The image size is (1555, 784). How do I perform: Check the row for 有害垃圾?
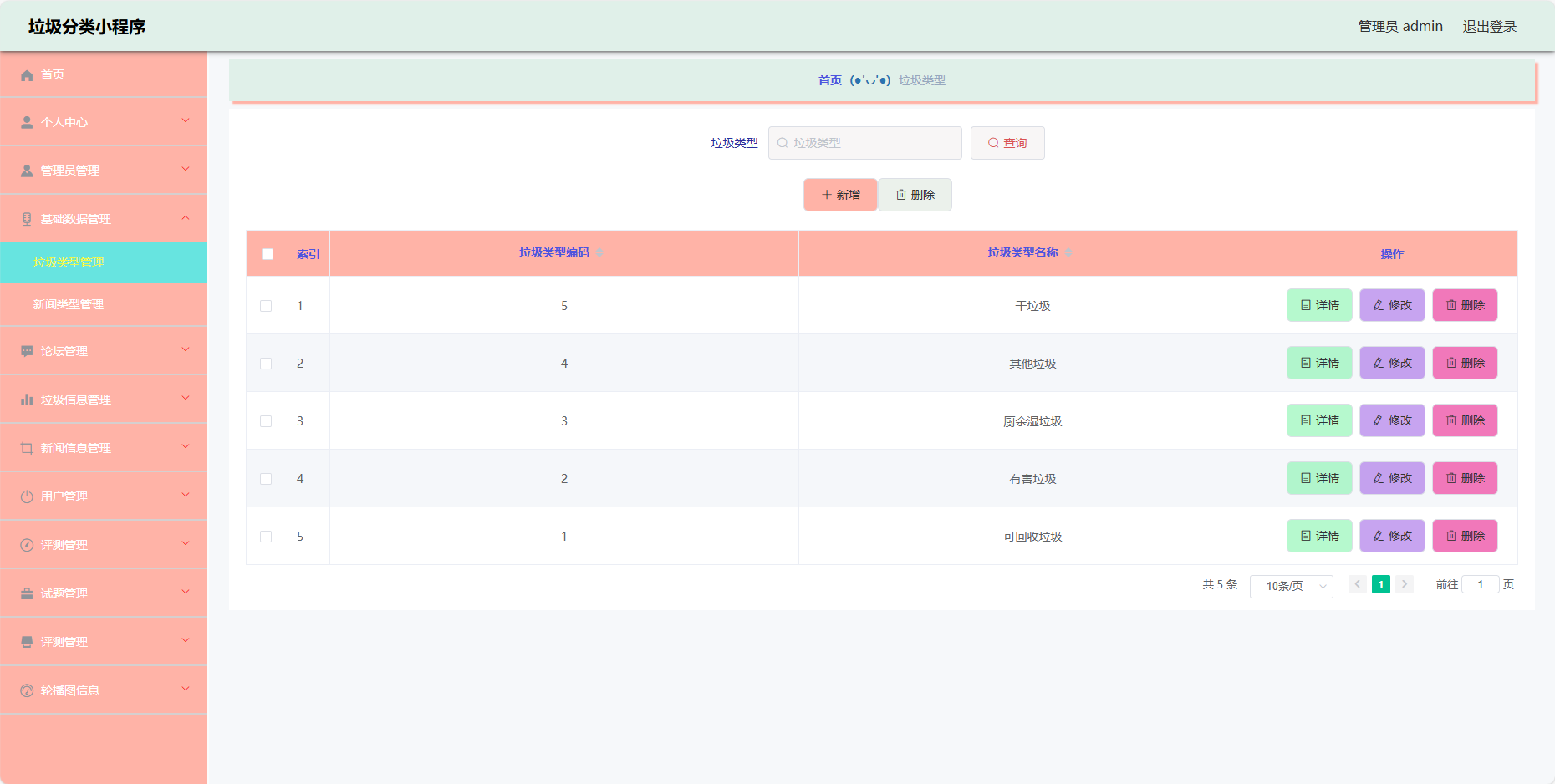[x=266, y=479]
